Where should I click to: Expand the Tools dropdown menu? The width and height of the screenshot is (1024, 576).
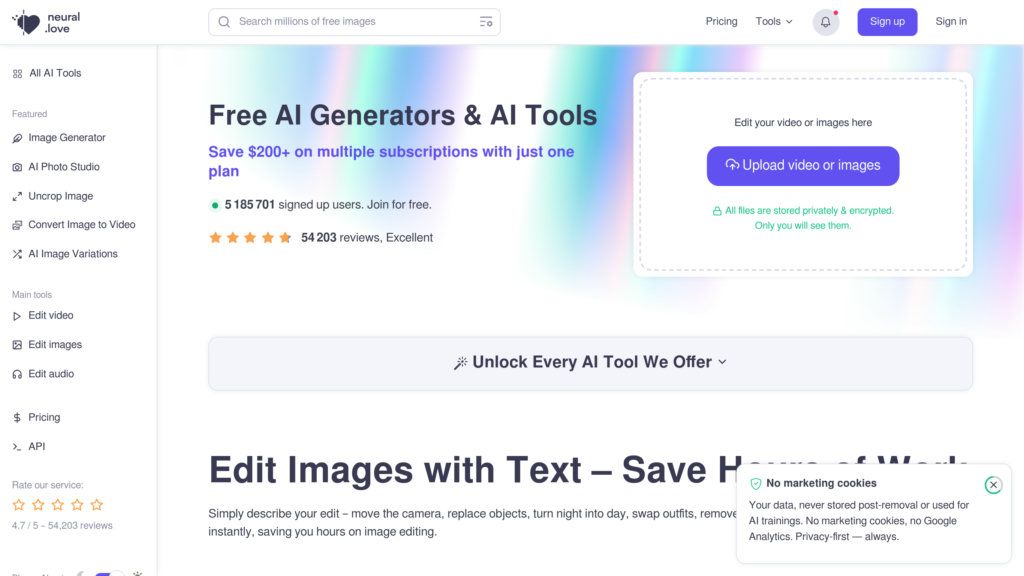[774, 22]
